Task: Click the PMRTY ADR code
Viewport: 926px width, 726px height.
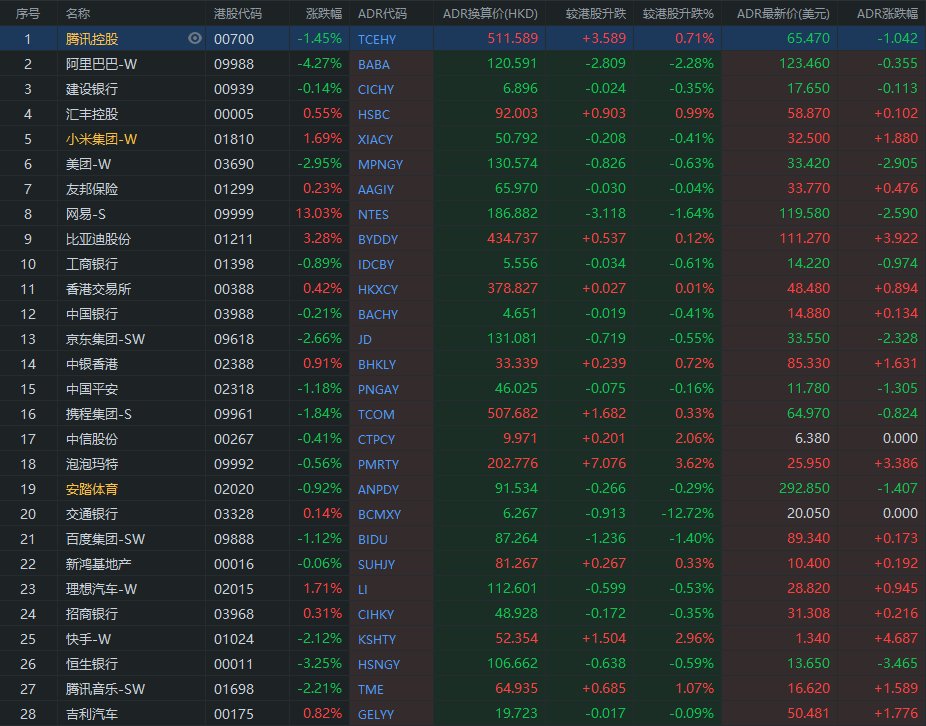Action: click(378, 464)
